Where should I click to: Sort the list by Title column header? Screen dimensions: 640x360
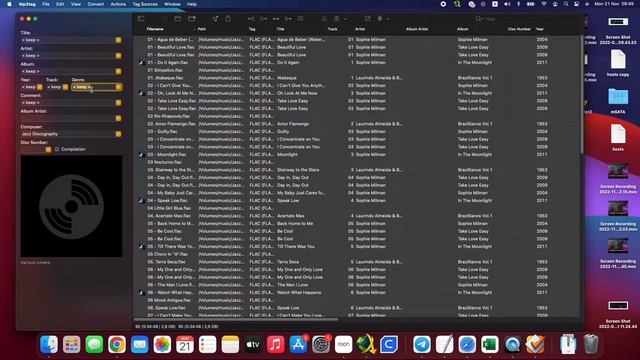coord(280,29)
